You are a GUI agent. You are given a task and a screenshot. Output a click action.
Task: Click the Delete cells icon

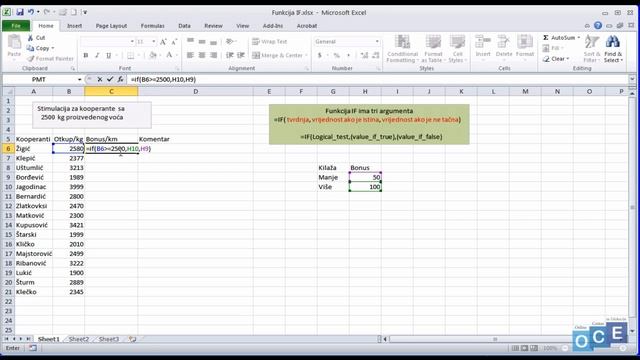click(x=504, y=42)
